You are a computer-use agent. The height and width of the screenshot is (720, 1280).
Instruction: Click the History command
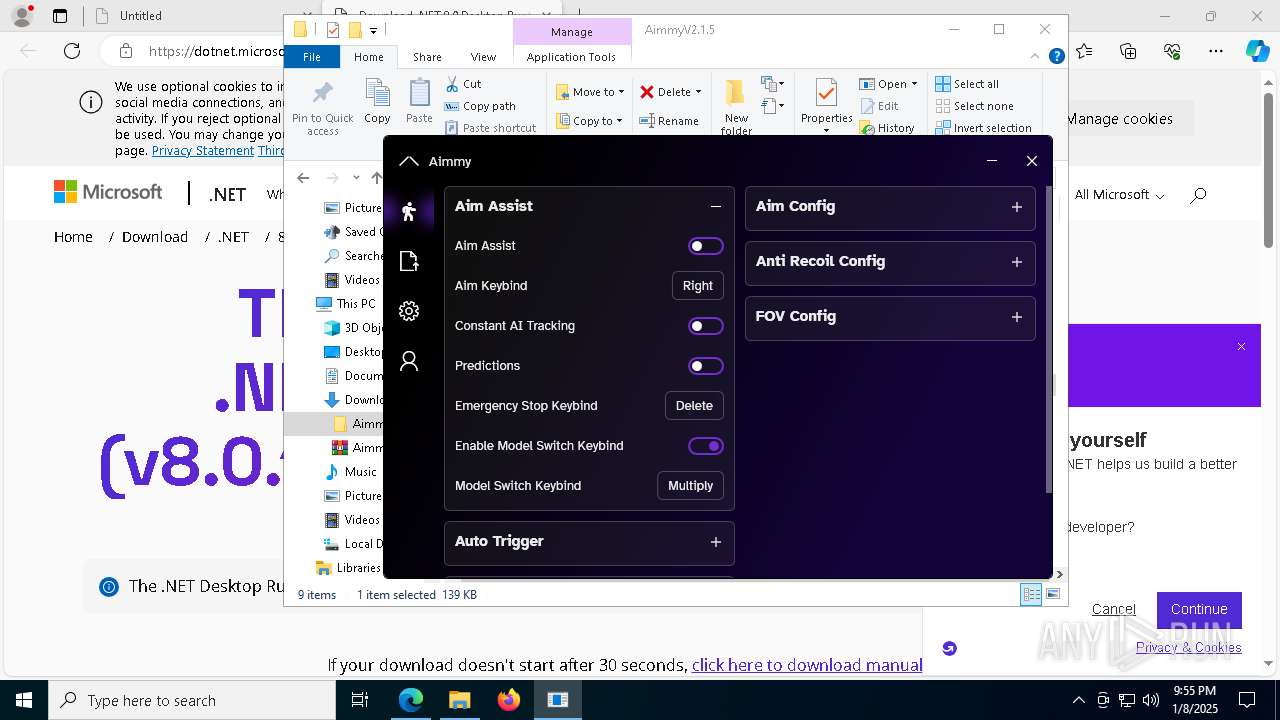pyautogui.click(x=887, y=128)
